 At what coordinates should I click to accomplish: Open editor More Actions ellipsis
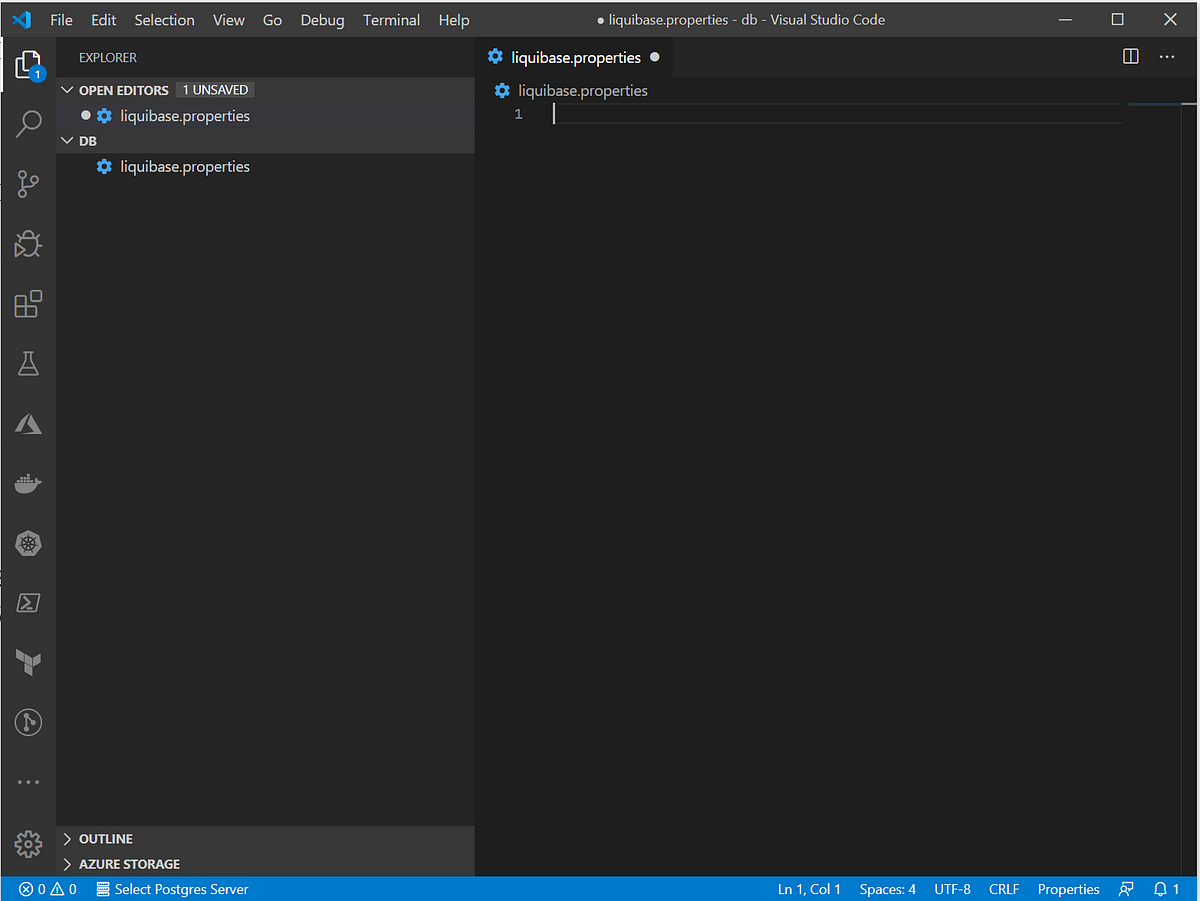pyautogui.click(x=1167, y=57)
